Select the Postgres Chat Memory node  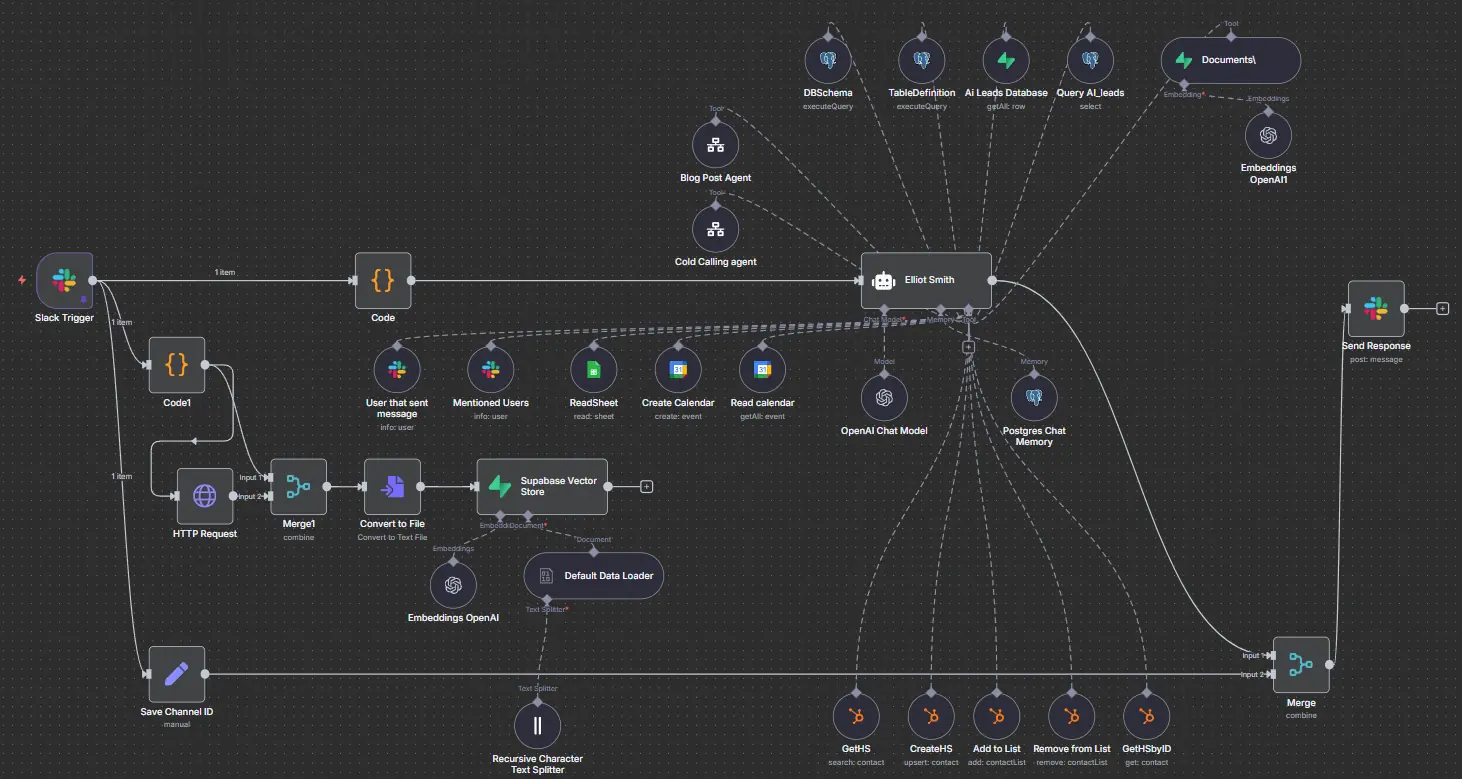1034,398
